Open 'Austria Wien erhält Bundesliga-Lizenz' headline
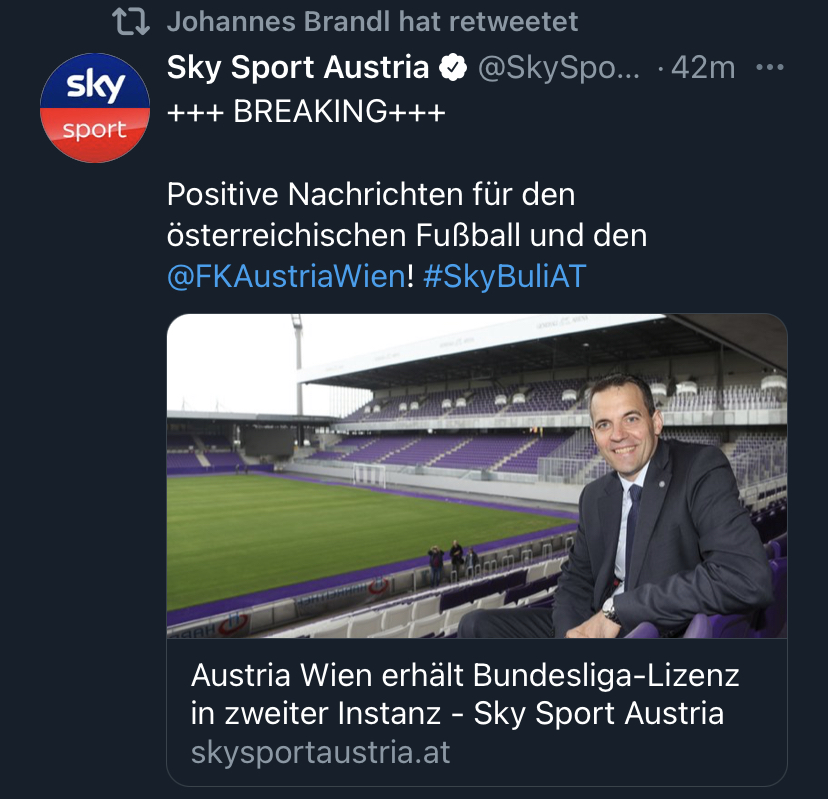The image size is (828, 799). [x=465, y=675]
